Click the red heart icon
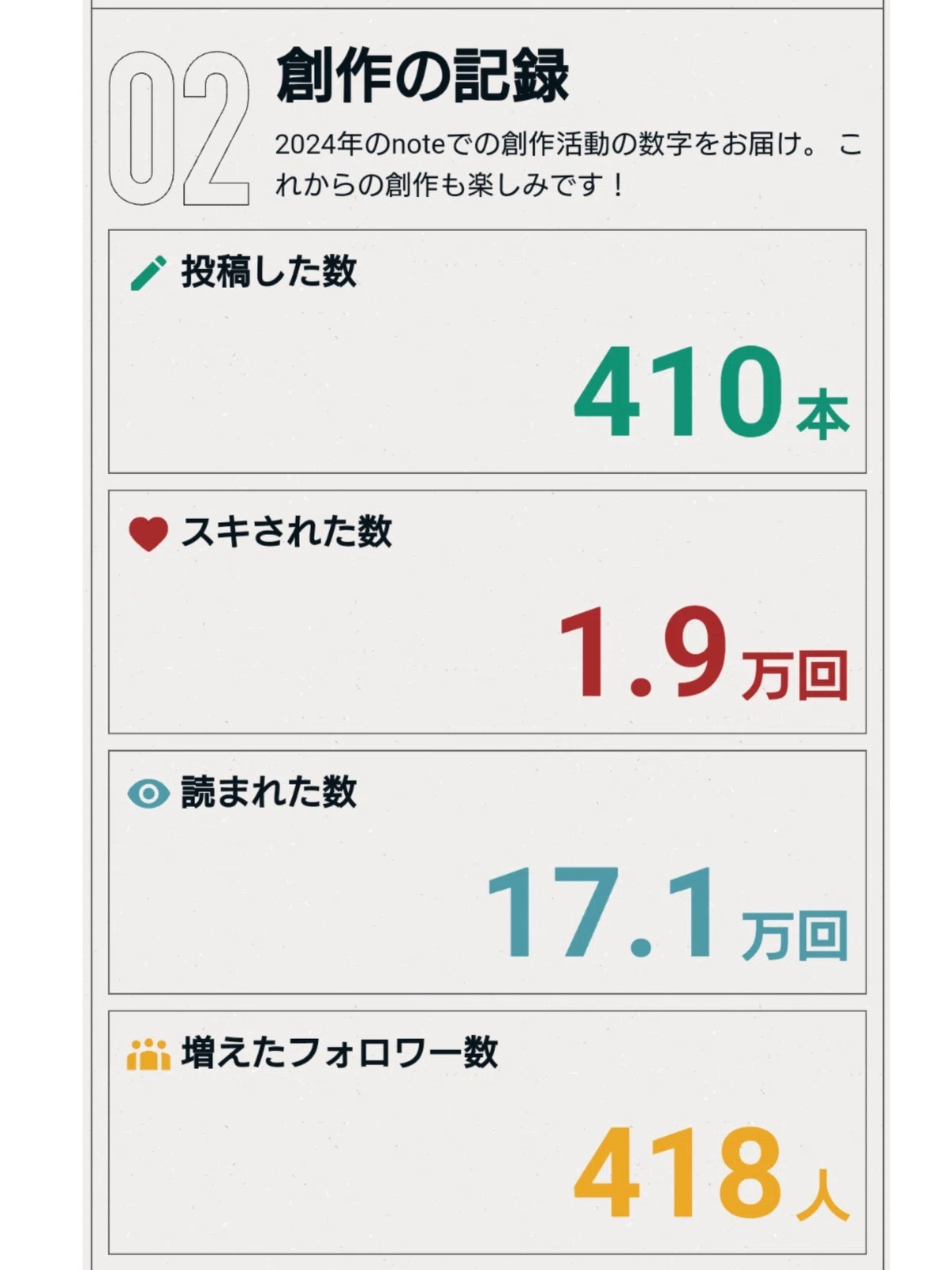Image resolution: width=952 pixels, height=1270 pixels. click(148, 533)
